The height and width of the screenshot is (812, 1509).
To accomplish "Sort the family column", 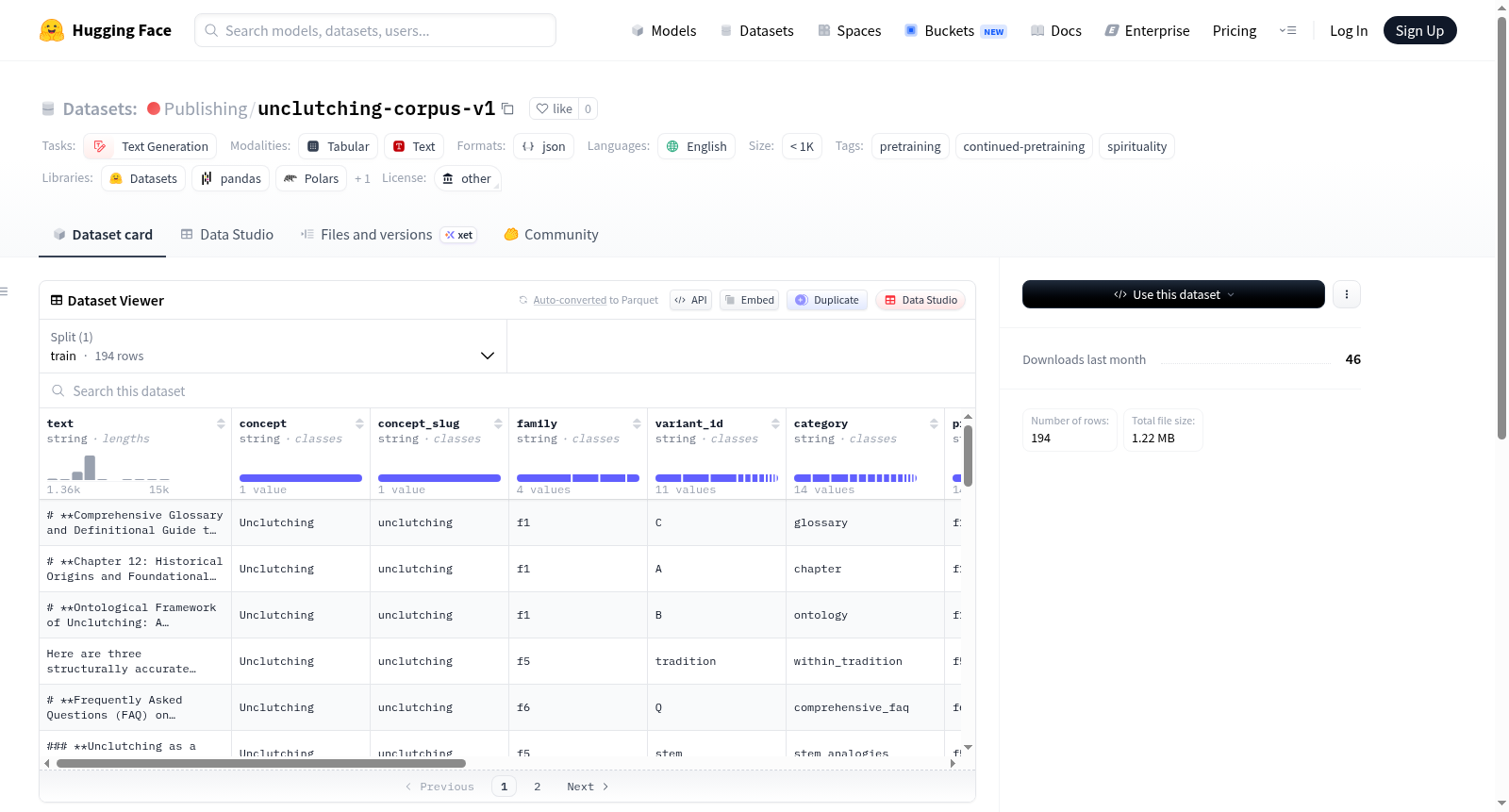I will [637, 423].
